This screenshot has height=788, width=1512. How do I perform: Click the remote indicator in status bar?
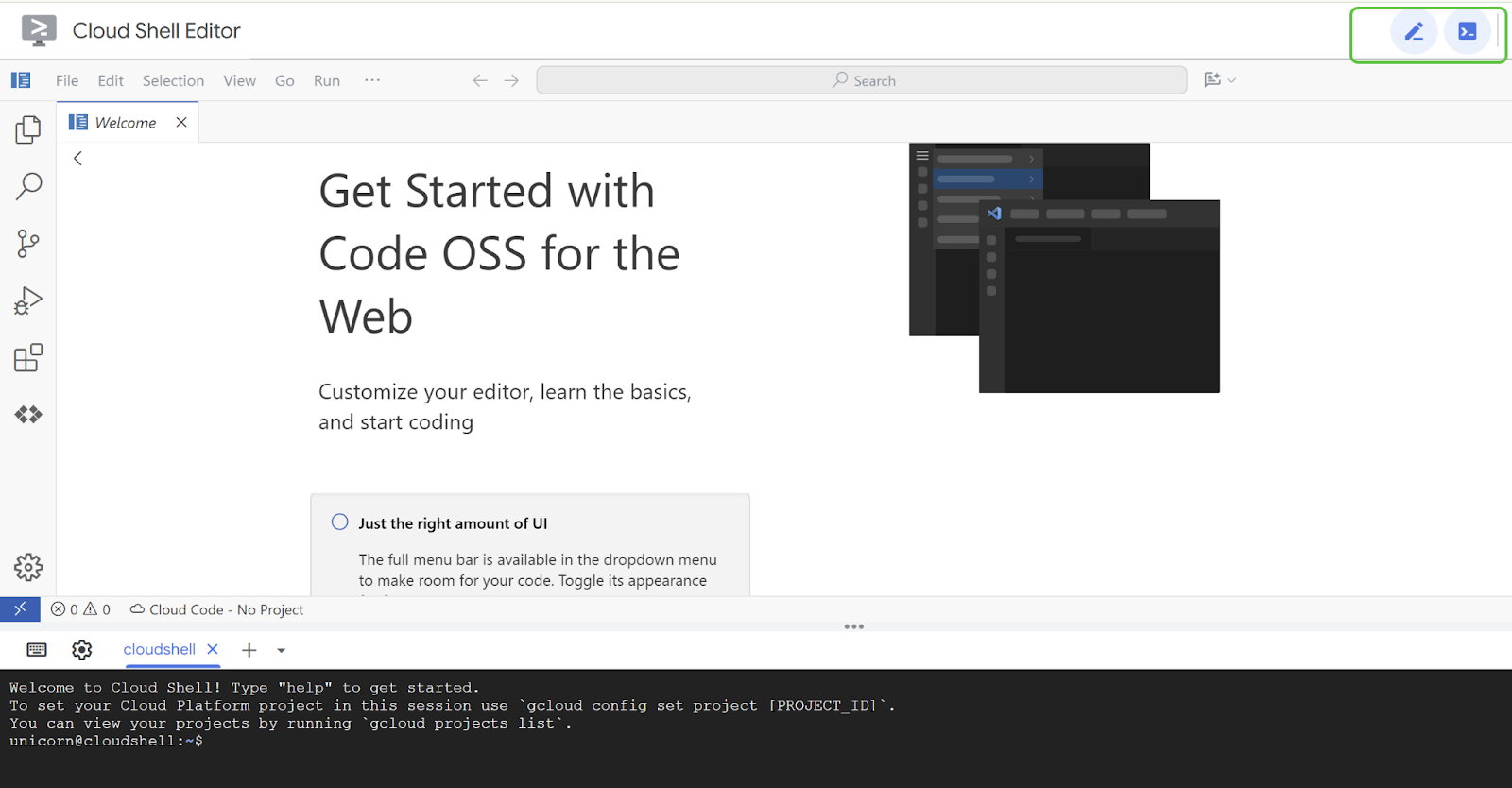coord(20,609)
